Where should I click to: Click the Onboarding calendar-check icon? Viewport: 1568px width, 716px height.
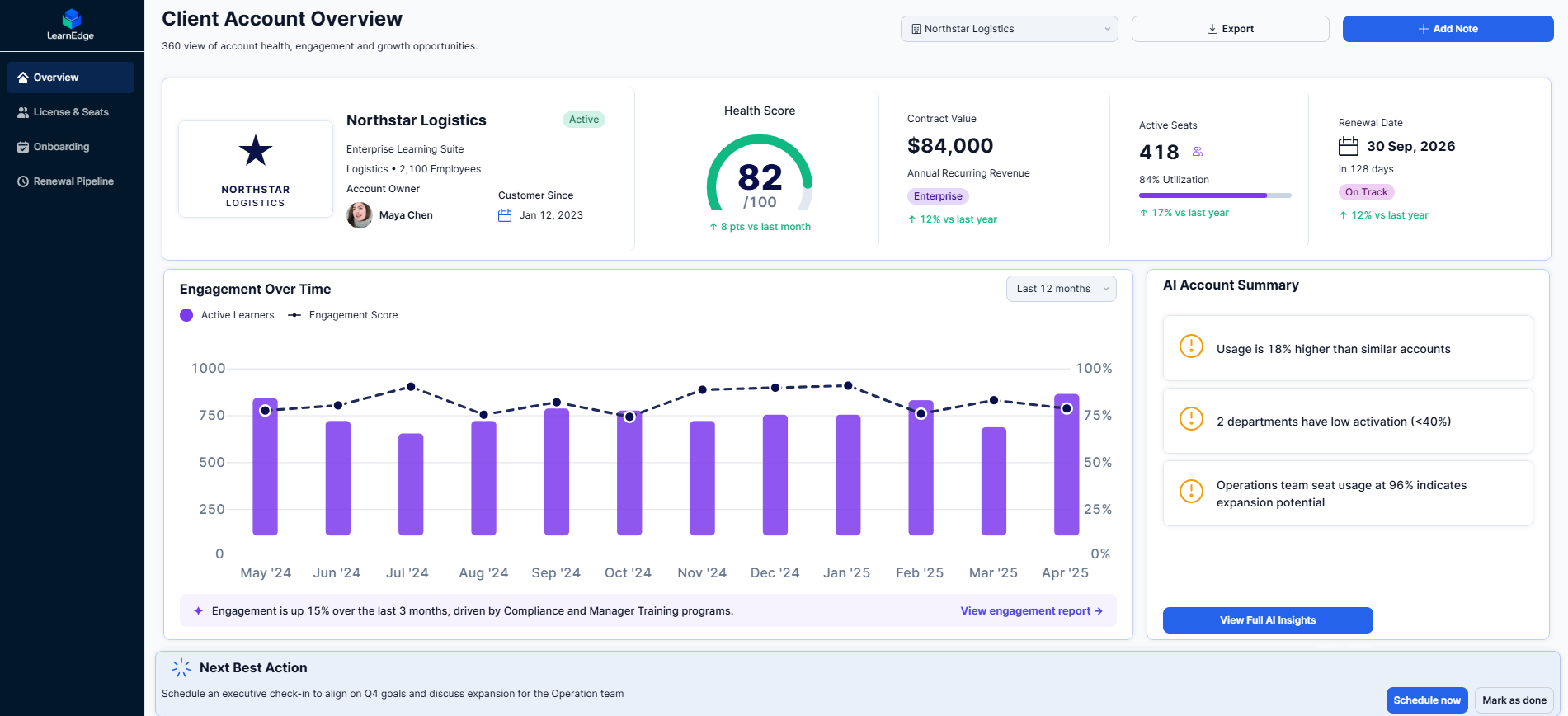[x=23, y=147]
